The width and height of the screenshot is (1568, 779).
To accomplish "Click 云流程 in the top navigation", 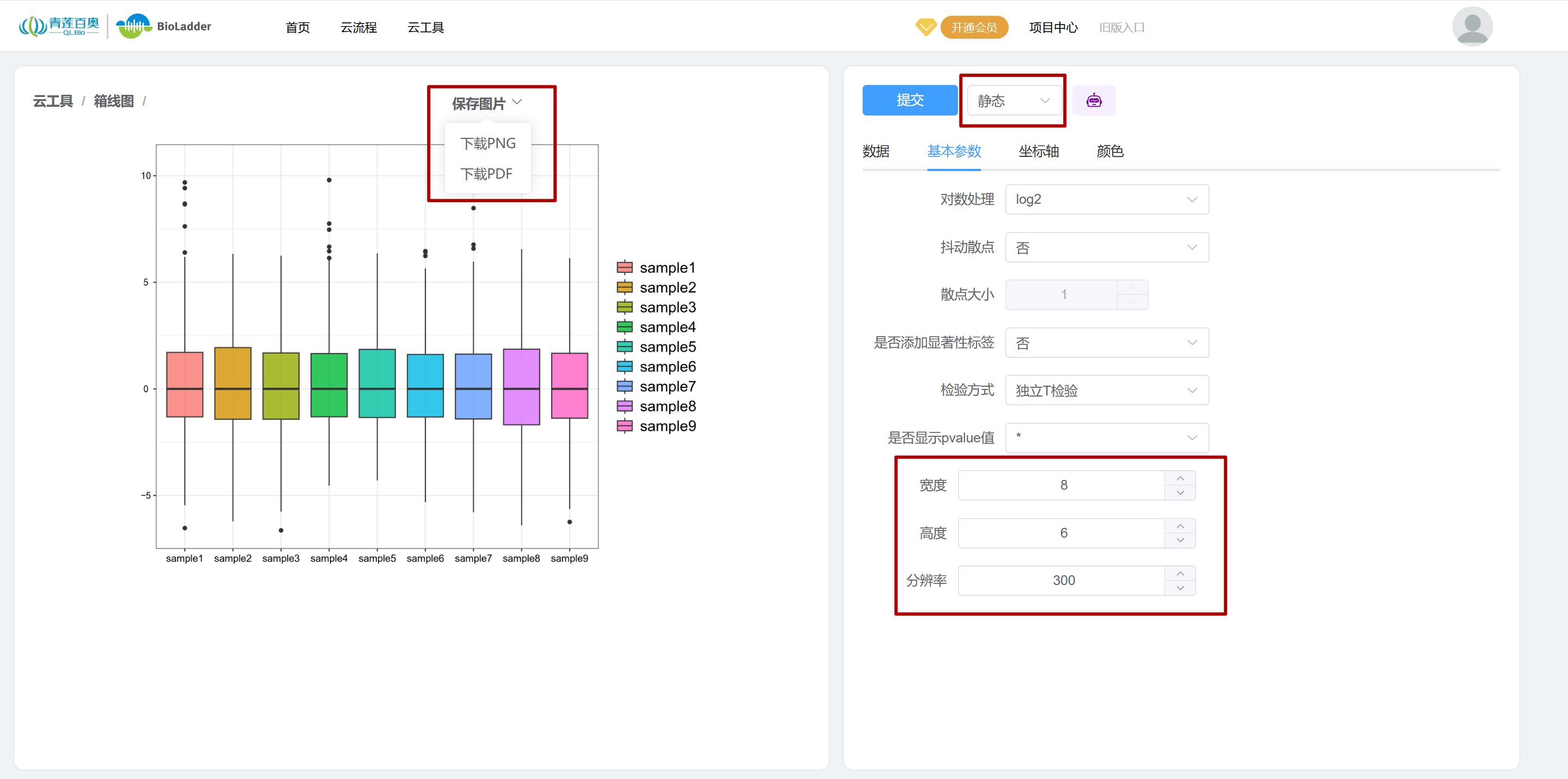I will point(358,27).
